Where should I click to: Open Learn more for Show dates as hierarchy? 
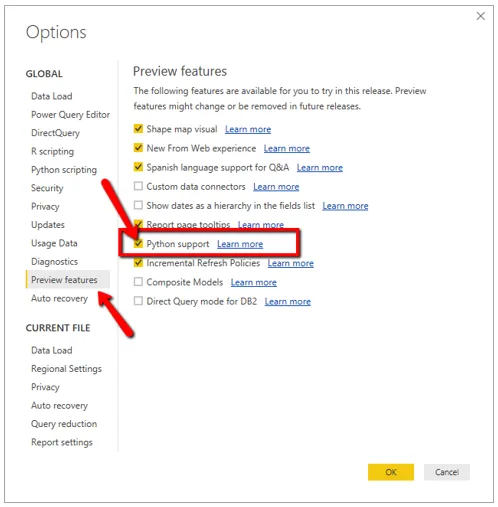pyautogui.click(x=345, y=206)
